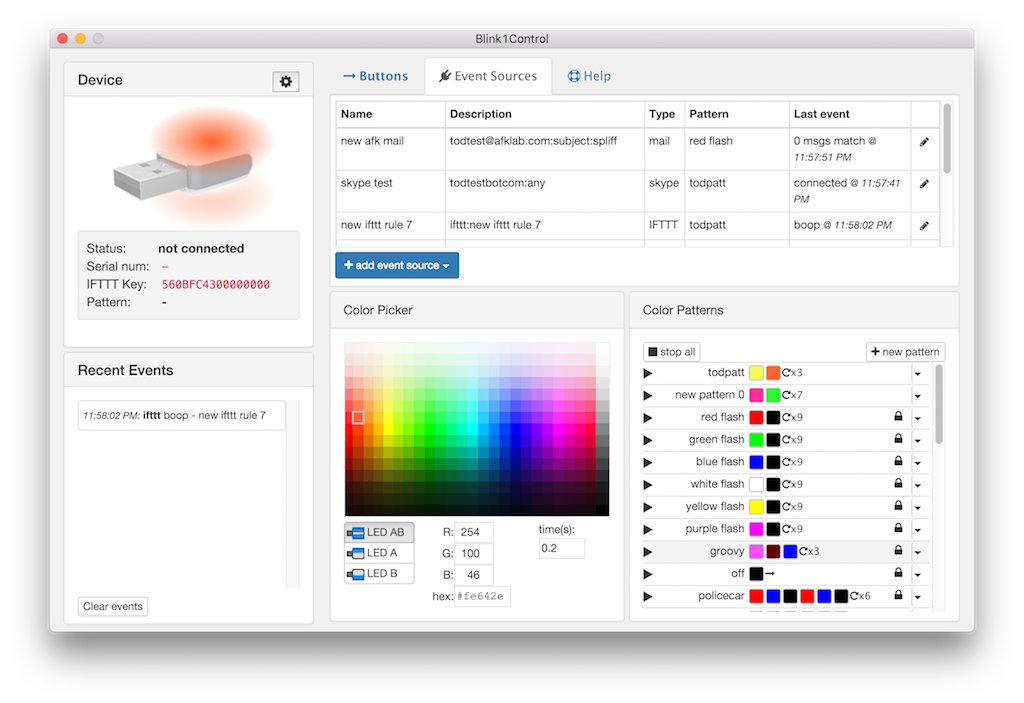
Task: Open green flash options dropdown
Action: 918,440
